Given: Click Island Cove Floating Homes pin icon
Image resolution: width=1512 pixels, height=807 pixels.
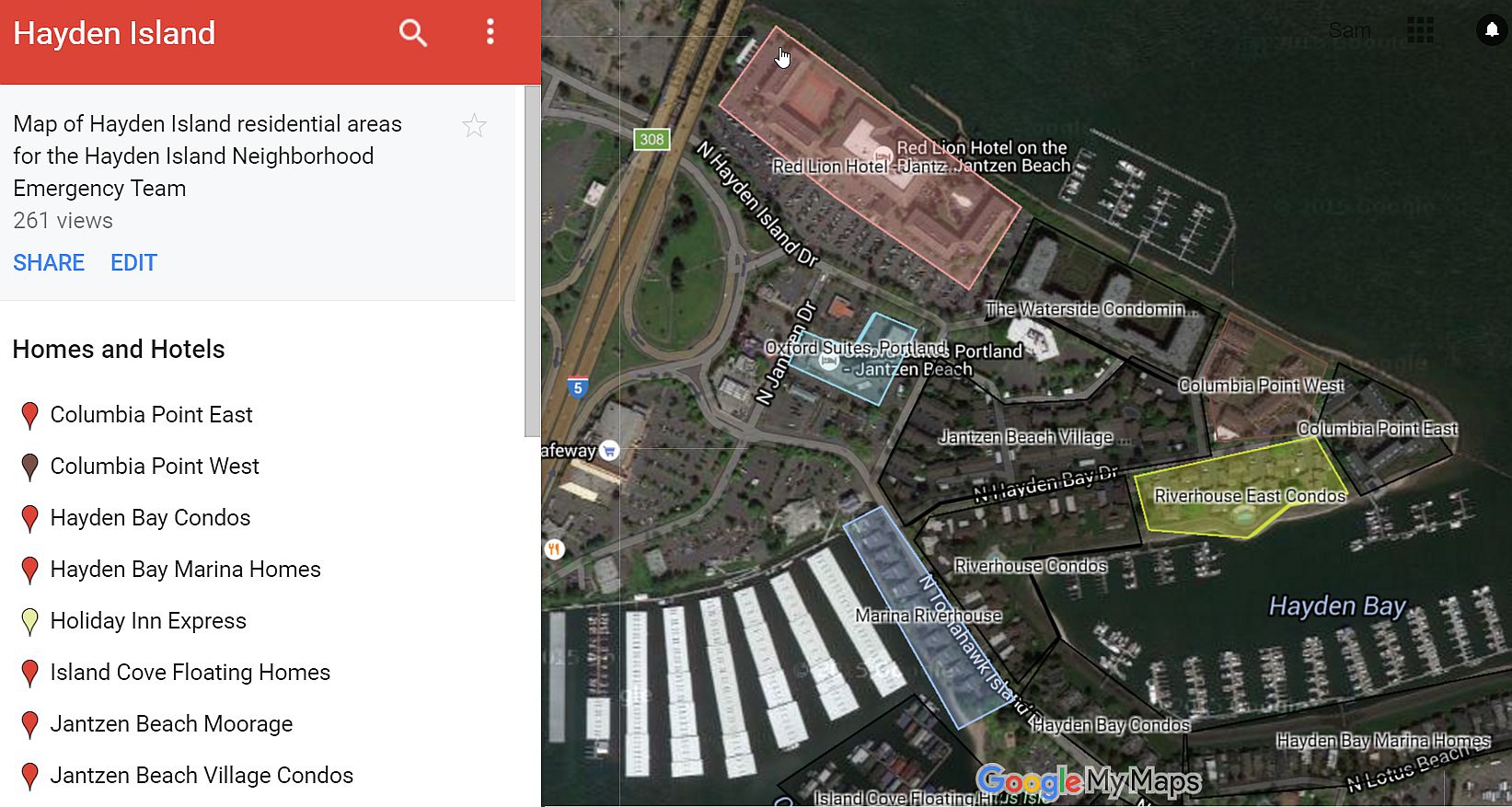Looking at the screenshot, I should pos(29,674).
